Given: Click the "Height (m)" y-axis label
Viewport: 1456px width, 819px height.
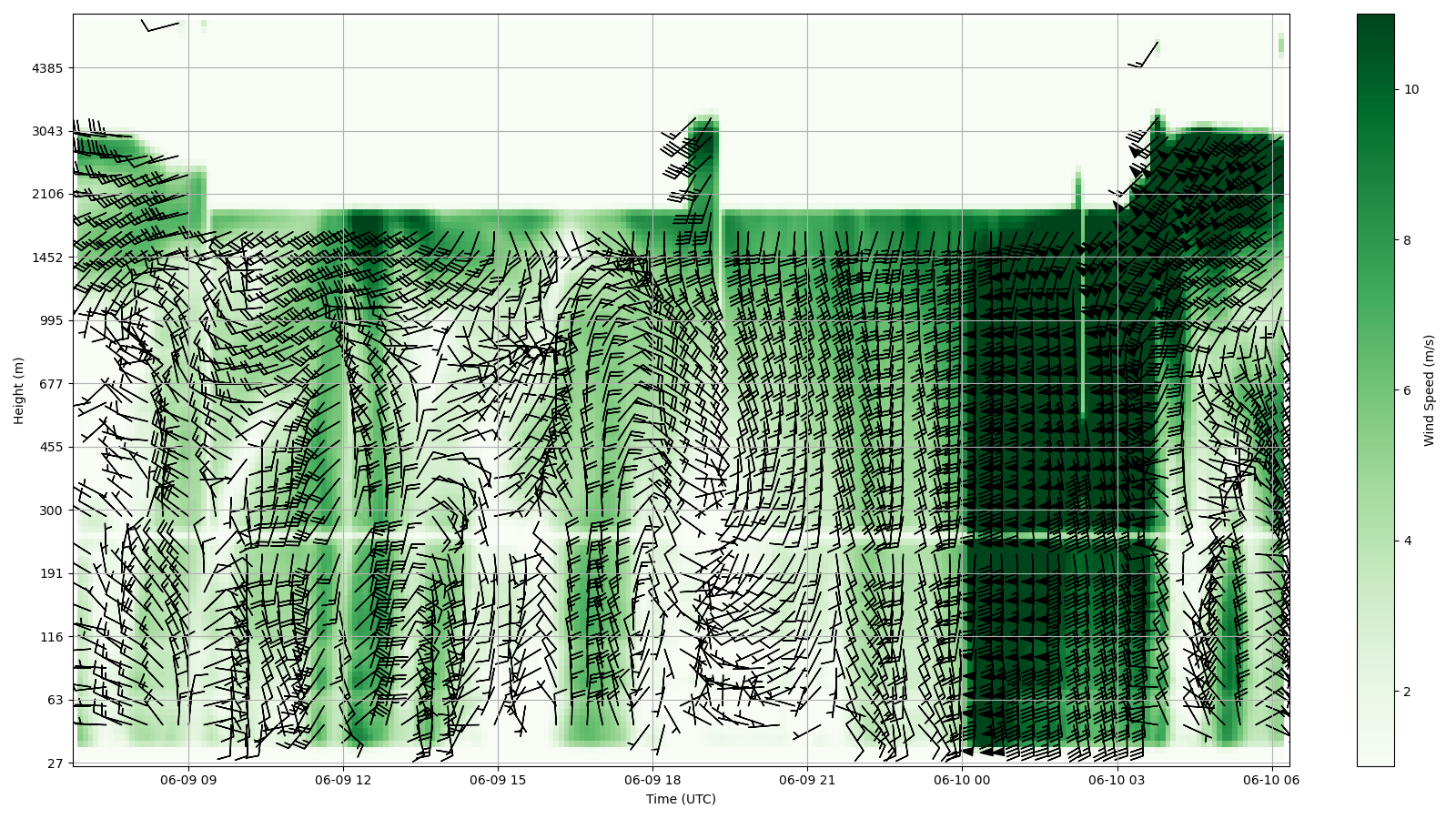Looking at the screenshot, I should coord(19,390).
